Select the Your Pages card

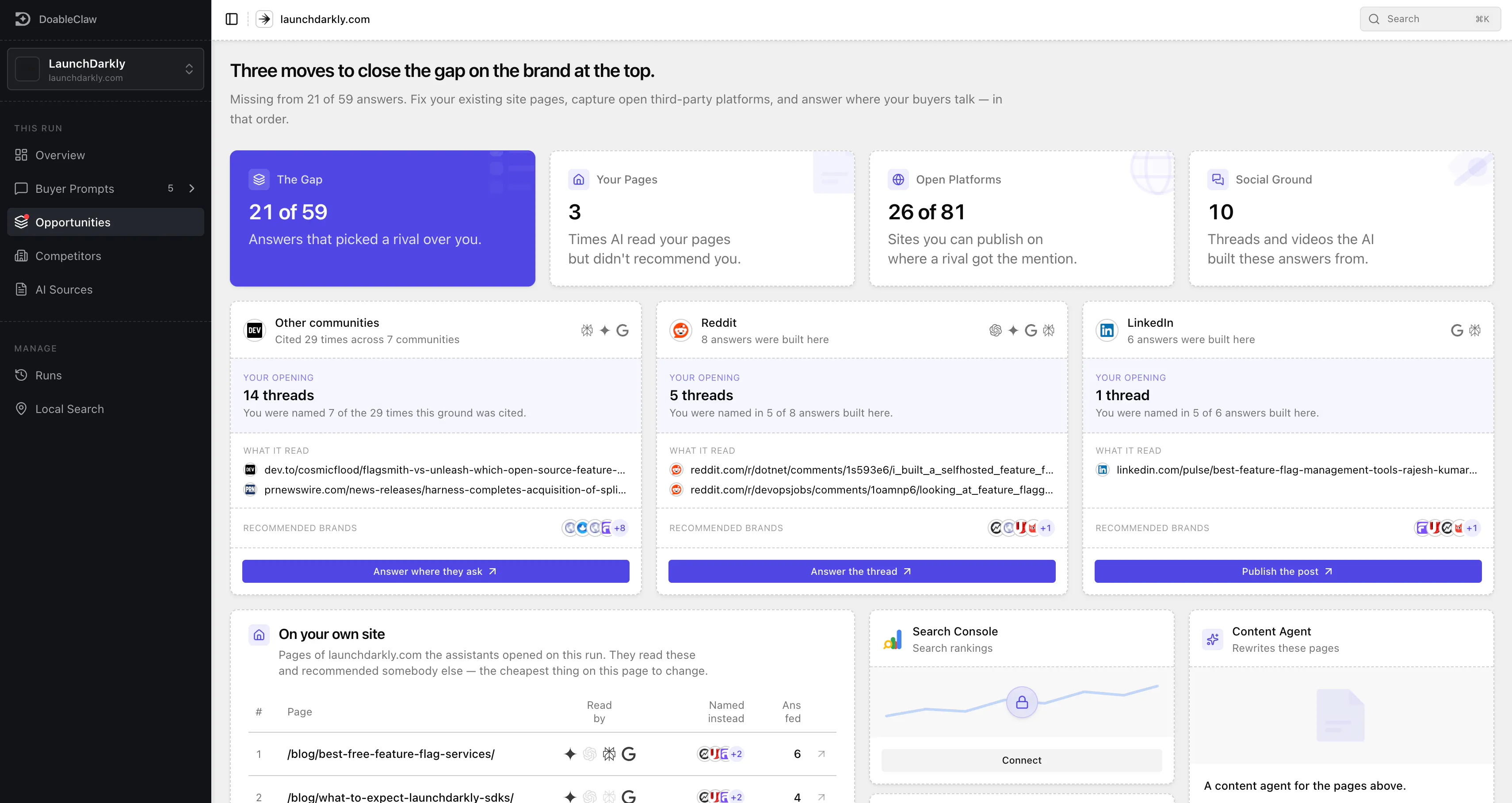click(702, 218)
